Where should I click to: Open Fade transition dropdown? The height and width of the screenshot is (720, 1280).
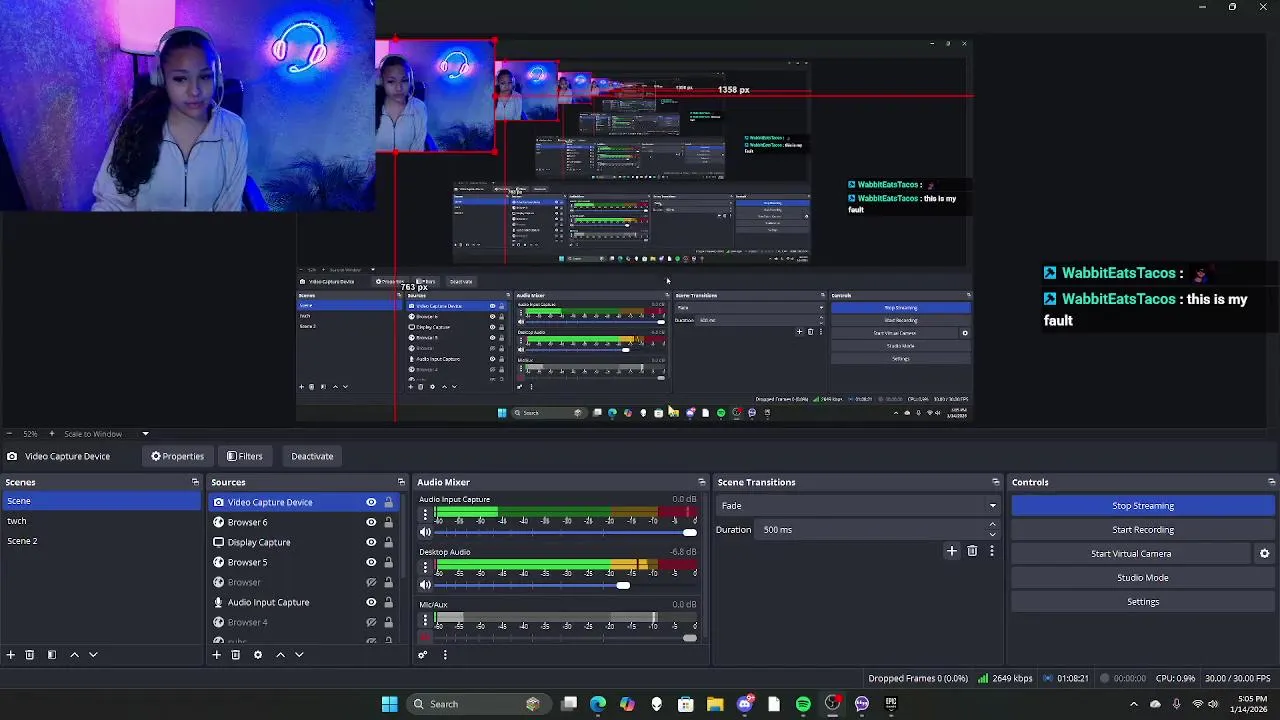858,506
